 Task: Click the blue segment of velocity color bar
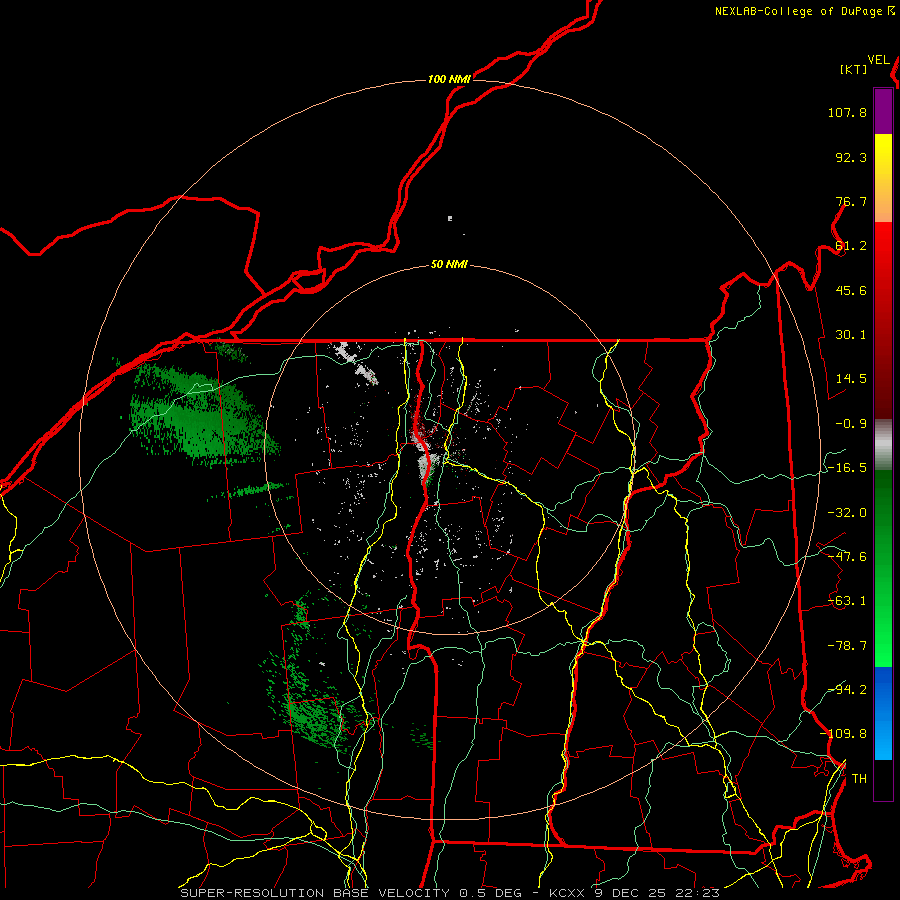pyautogui.click(x=883, y=713)
